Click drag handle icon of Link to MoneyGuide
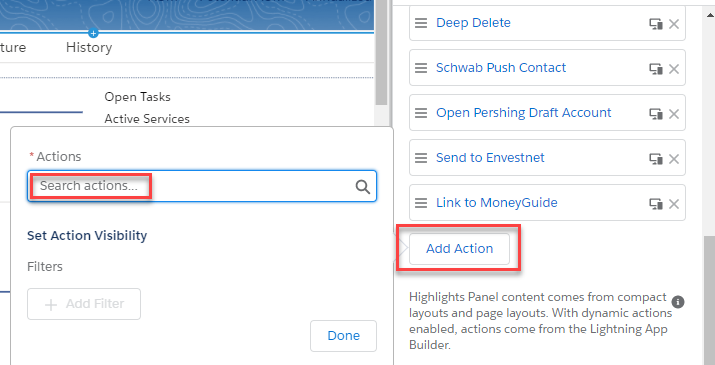 (x=421, y=203)
